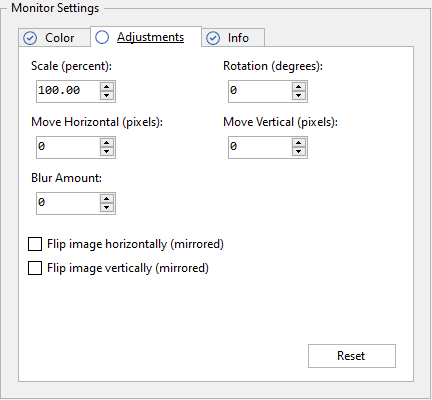Enable Flip image horizontally checkbox

tap(35, 244)
